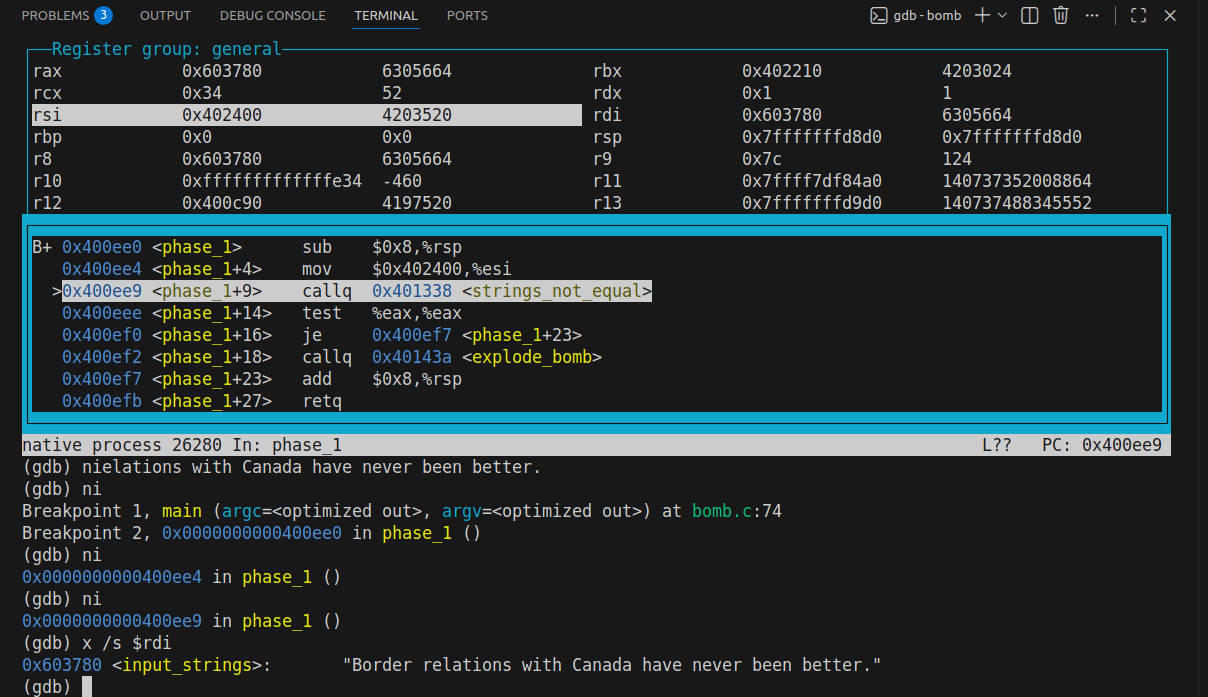Click the Problems count badge showing 3

[103, 15]
